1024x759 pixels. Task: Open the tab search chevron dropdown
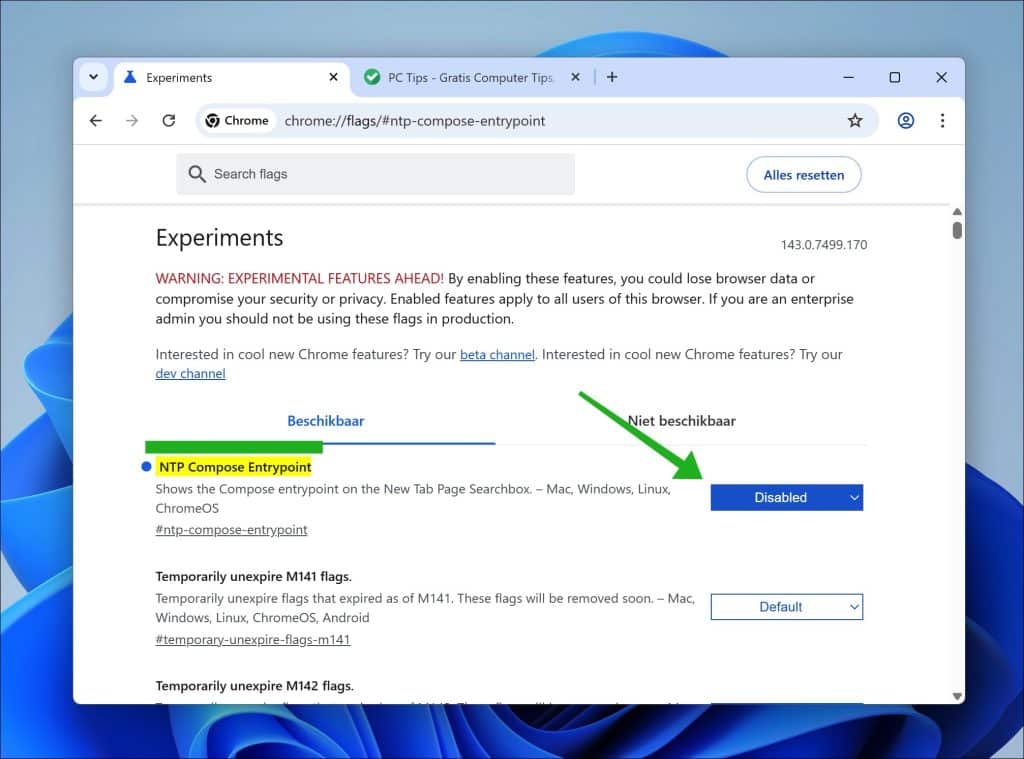pos(93,77)
